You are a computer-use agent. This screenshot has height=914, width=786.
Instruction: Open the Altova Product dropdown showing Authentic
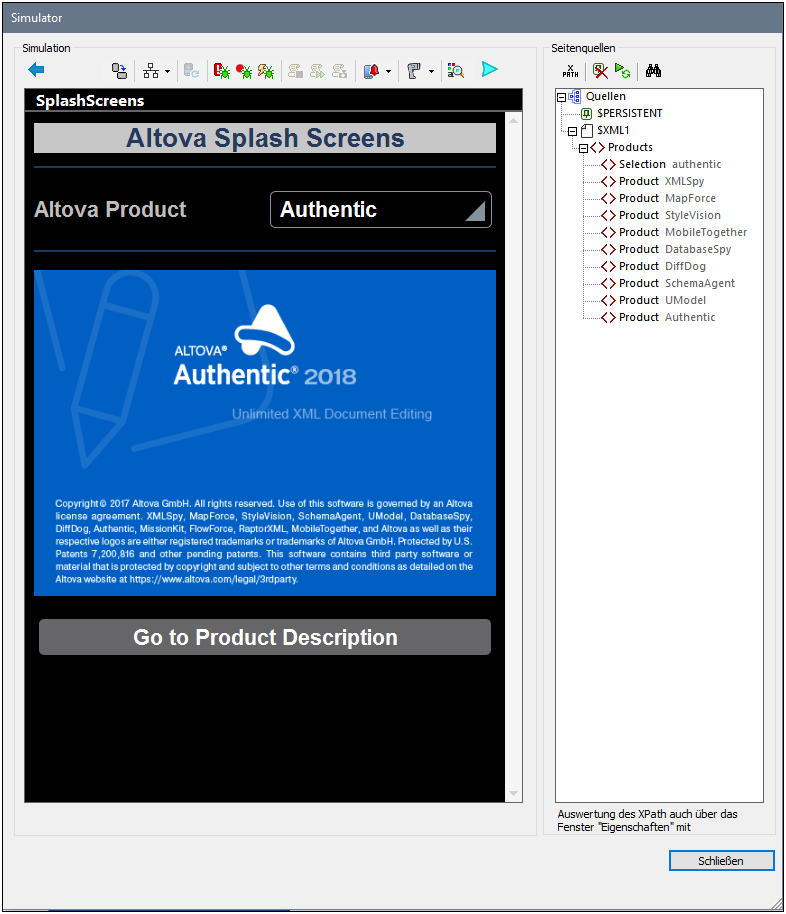tap(381, 210)
